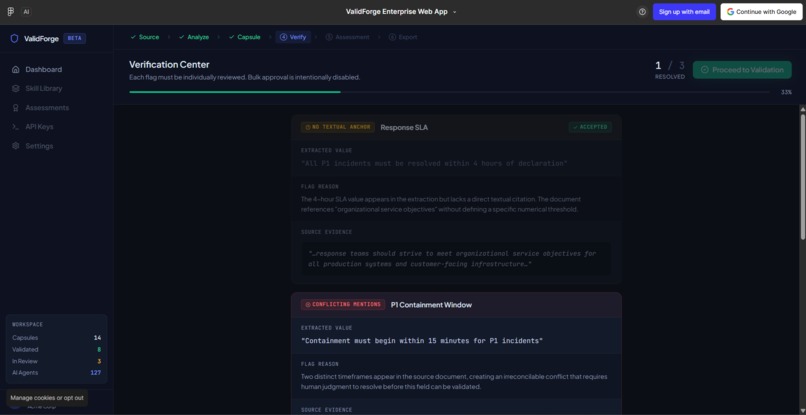
Task: Go to the Analyze step
Action: point(194,37)
